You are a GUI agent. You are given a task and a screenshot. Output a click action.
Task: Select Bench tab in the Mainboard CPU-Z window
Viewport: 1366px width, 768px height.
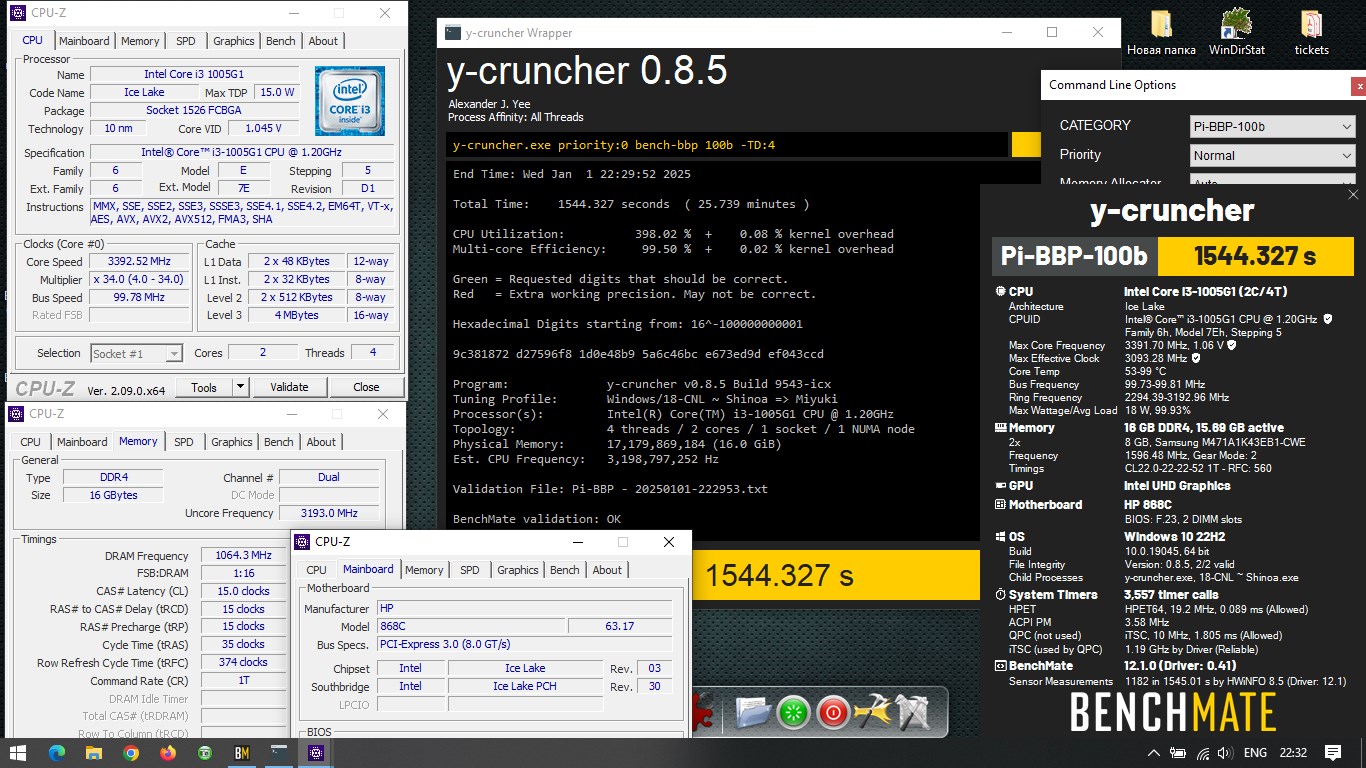(564, 570)
